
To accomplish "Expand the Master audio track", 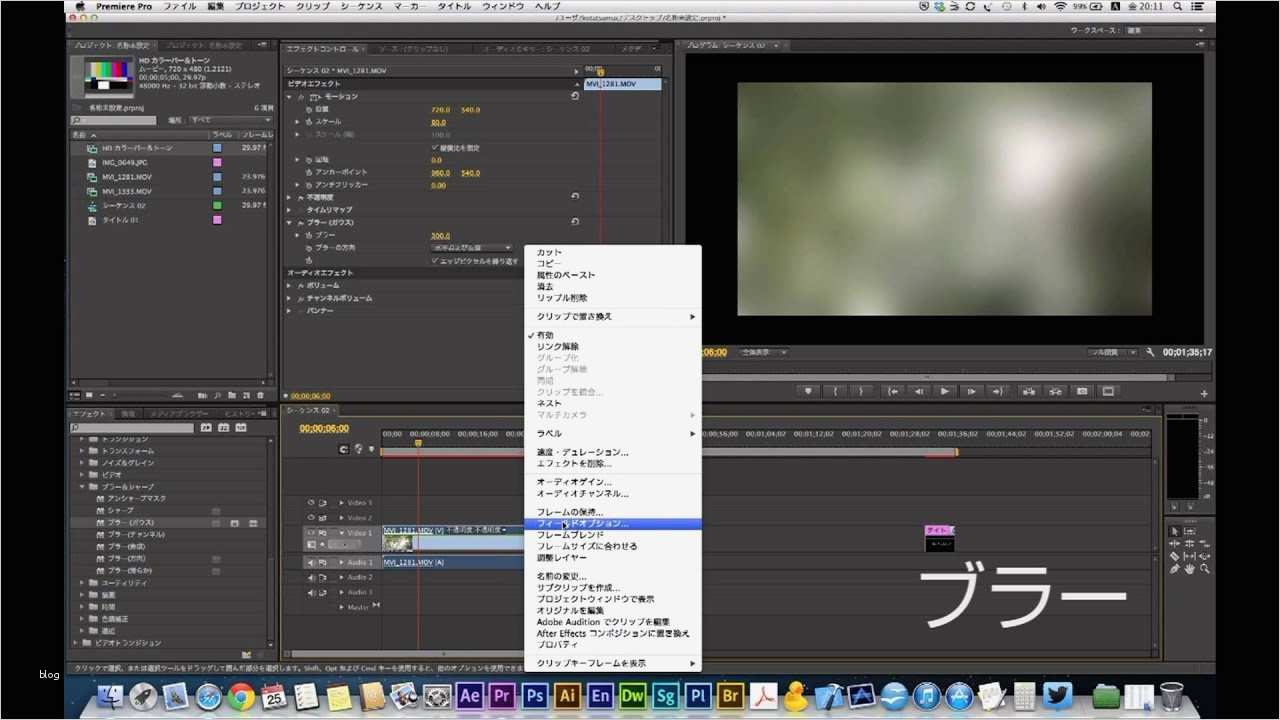I will [x=340, y=607].
